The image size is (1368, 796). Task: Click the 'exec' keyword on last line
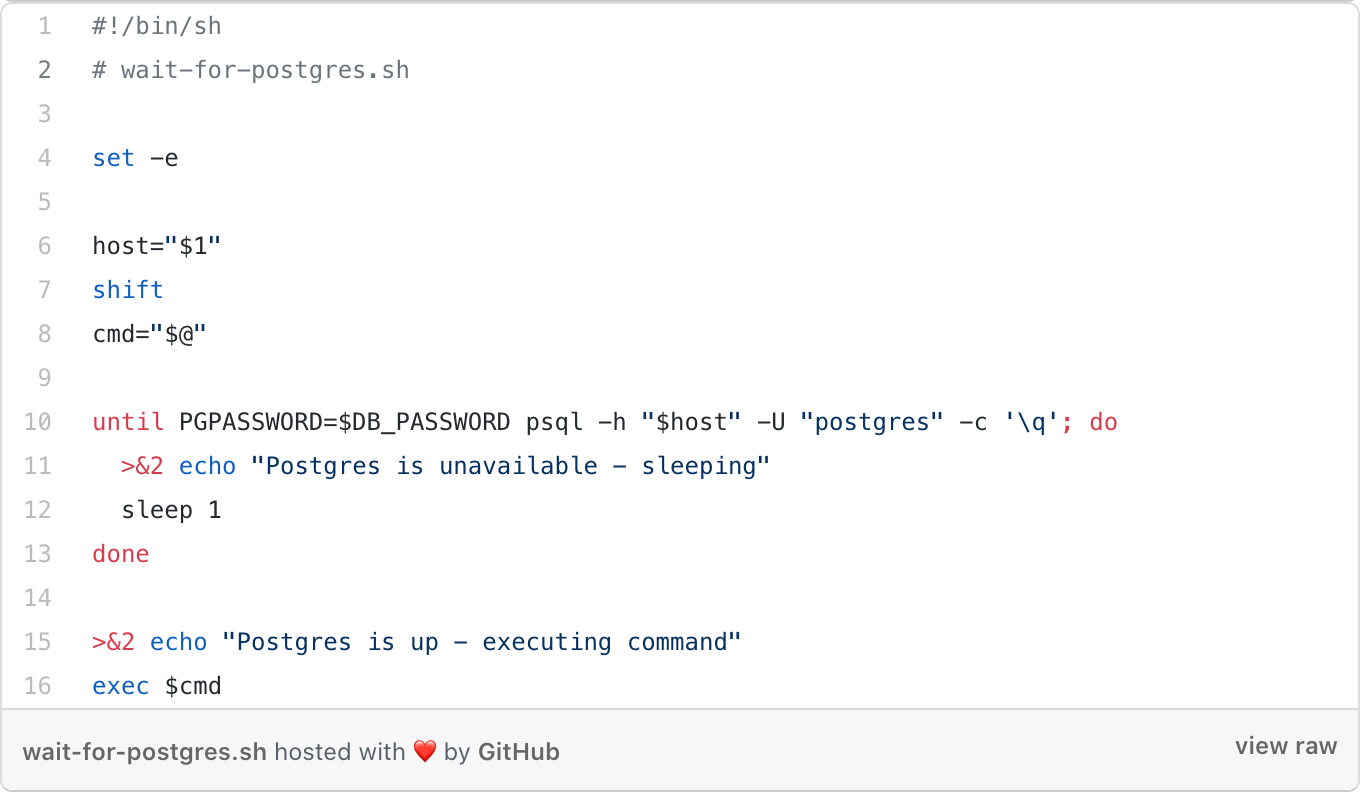tap(121, 686)
